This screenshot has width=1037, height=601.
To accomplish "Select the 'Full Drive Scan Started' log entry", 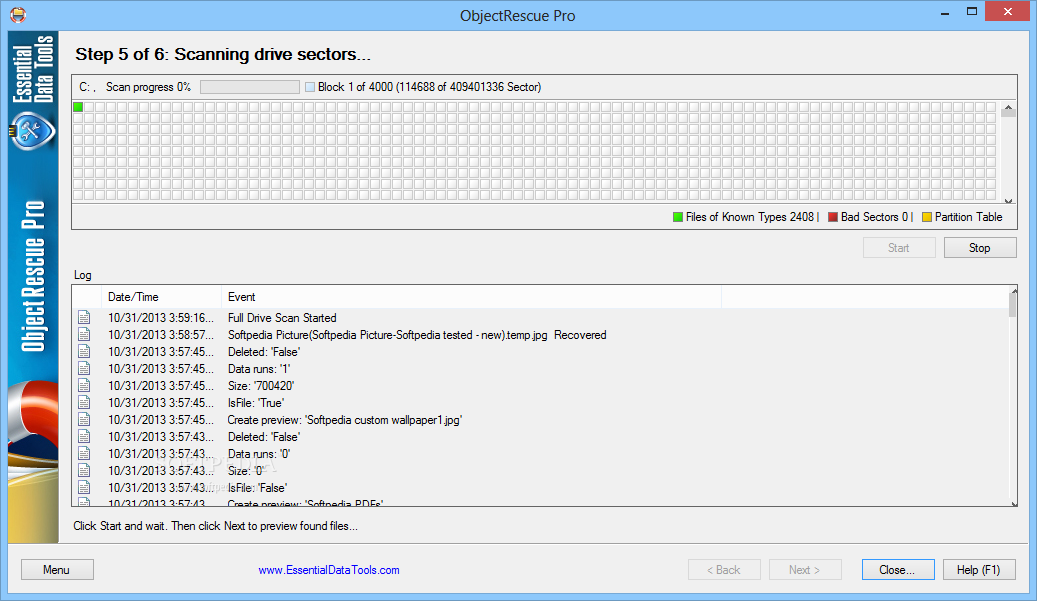I will point(282,318).
